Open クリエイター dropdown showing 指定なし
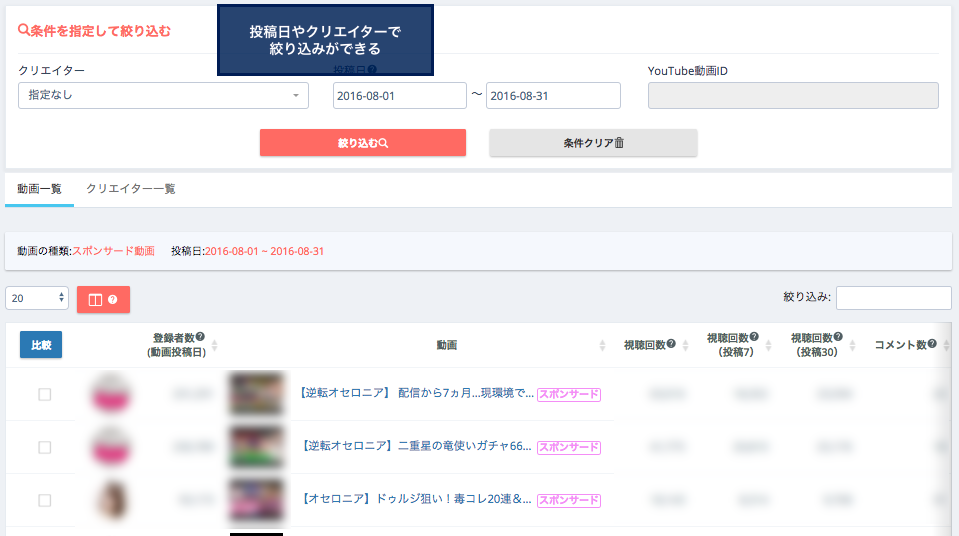959x536 pixels. click(163, 96)
